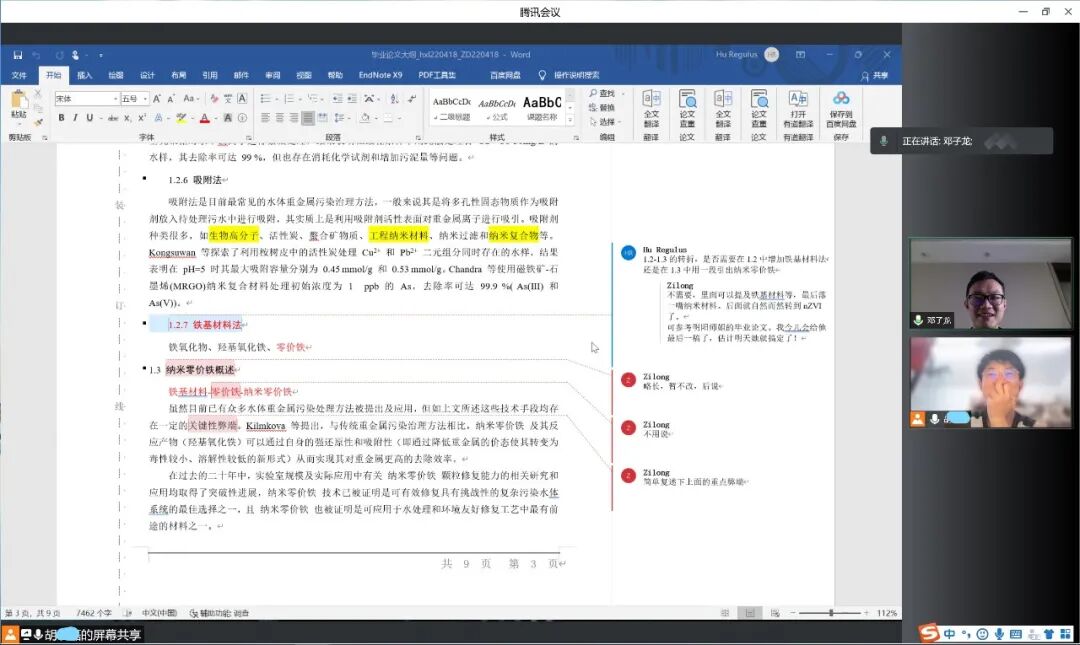Click the center alignment icon

click(x=280, y=118)
